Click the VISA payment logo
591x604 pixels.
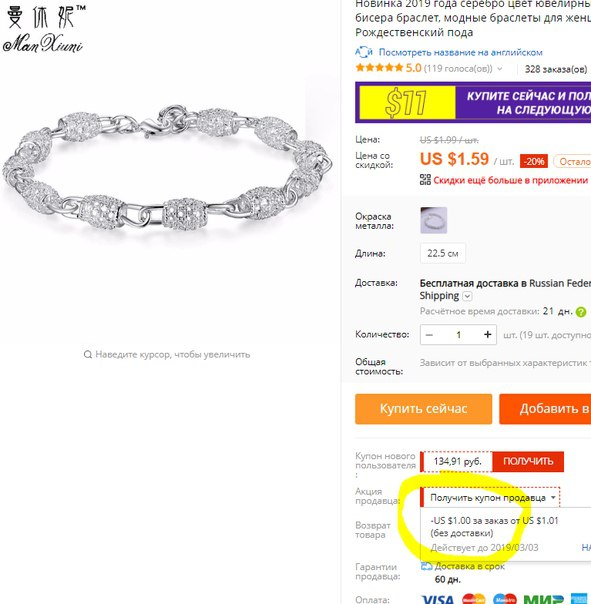[x=438, y=599]
